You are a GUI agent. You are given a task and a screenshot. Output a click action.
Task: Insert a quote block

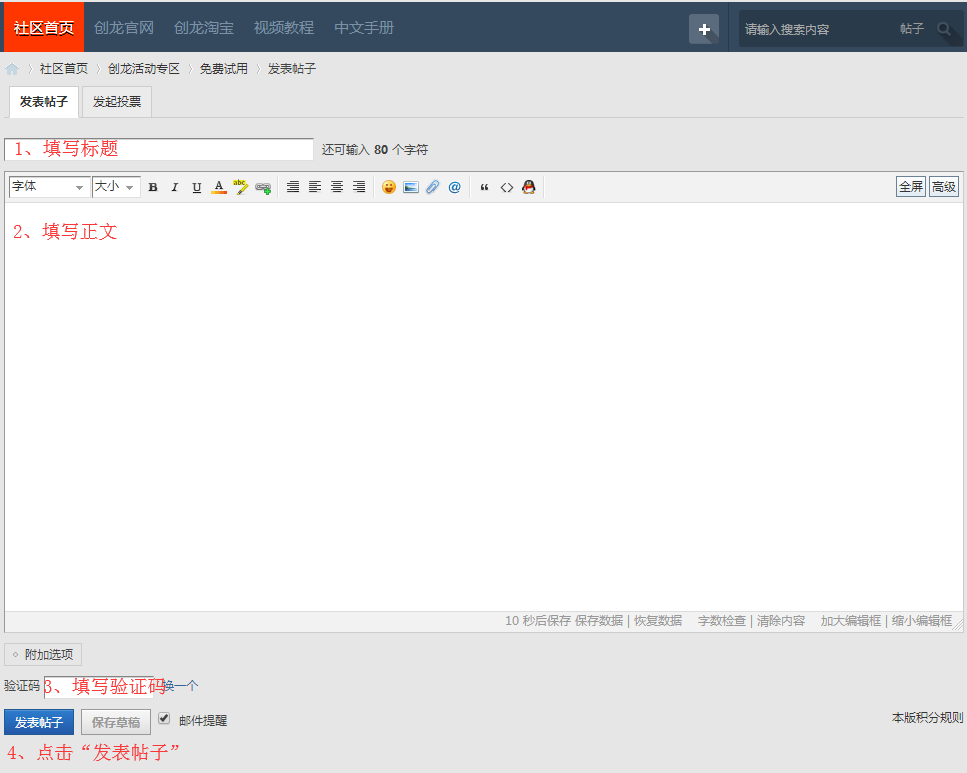[485, 187]
